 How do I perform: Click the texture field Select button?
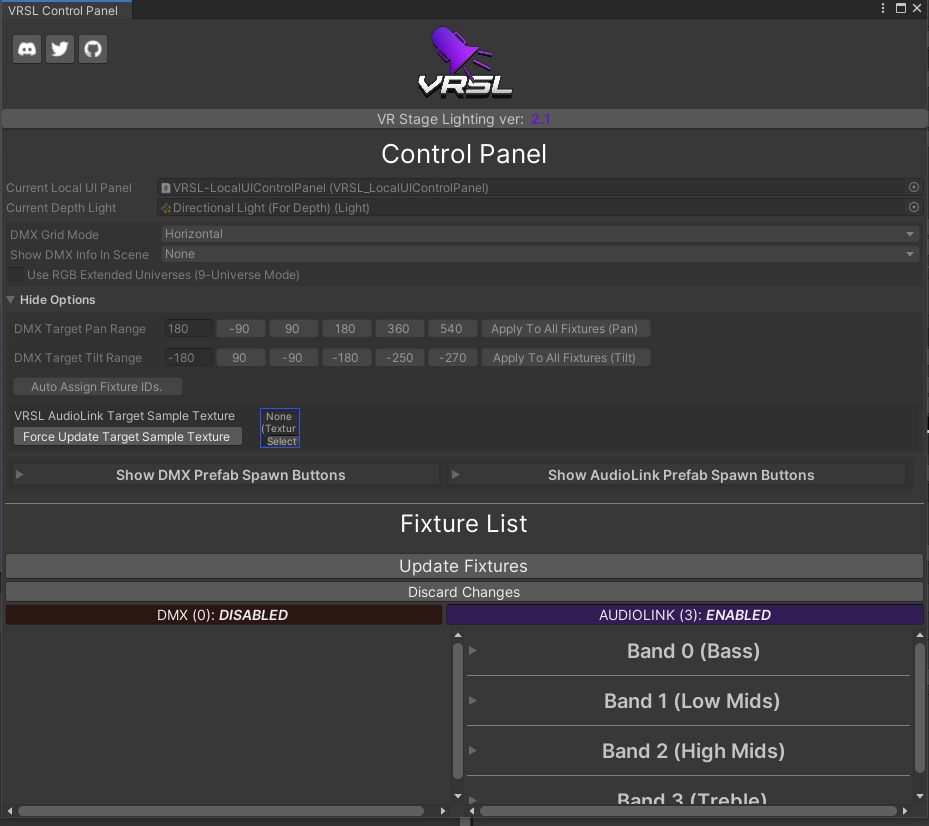tap(281, 441)
